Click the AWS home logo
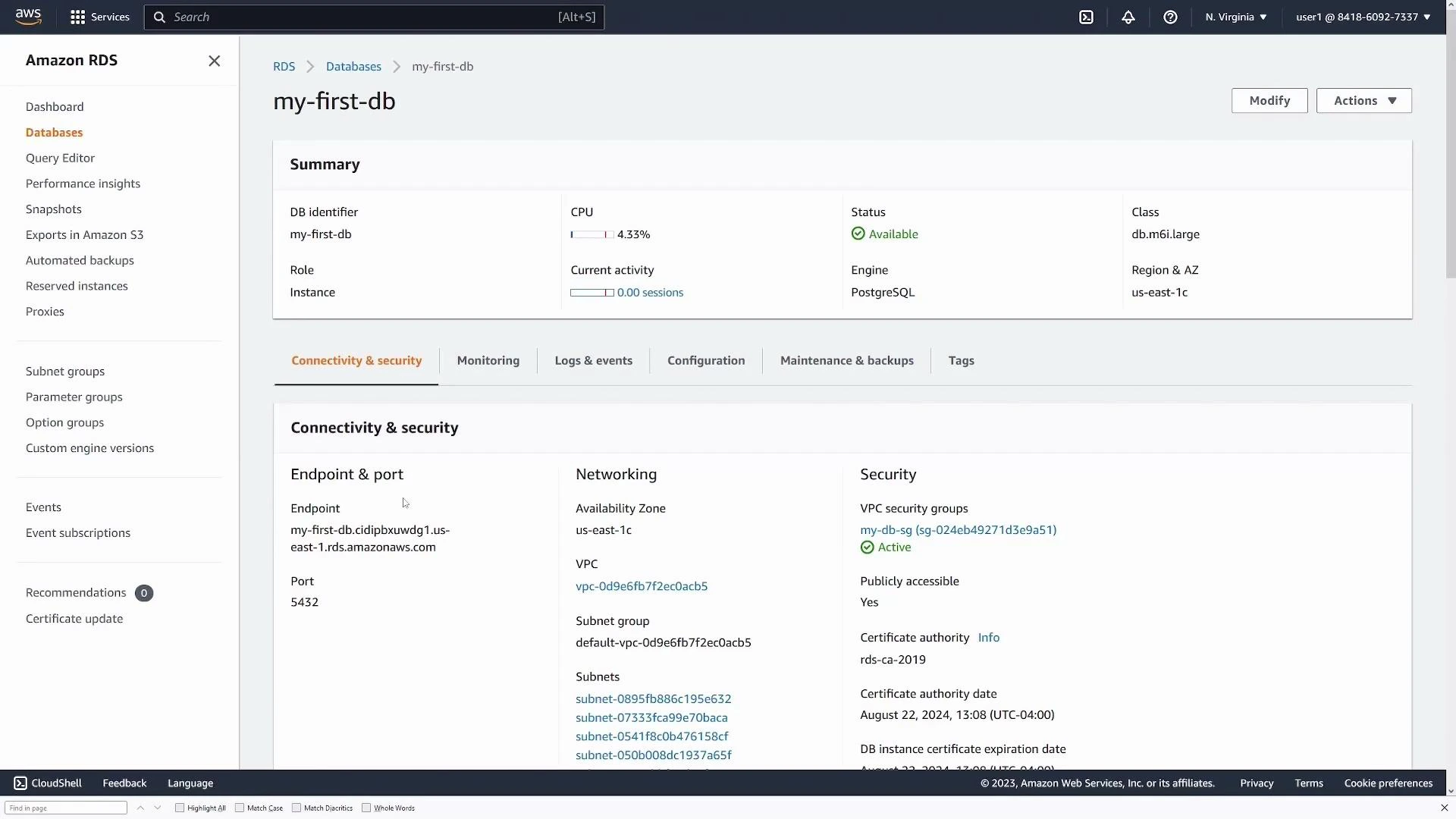The height and width of the screenshot is (819, 1456). [28, 17]
